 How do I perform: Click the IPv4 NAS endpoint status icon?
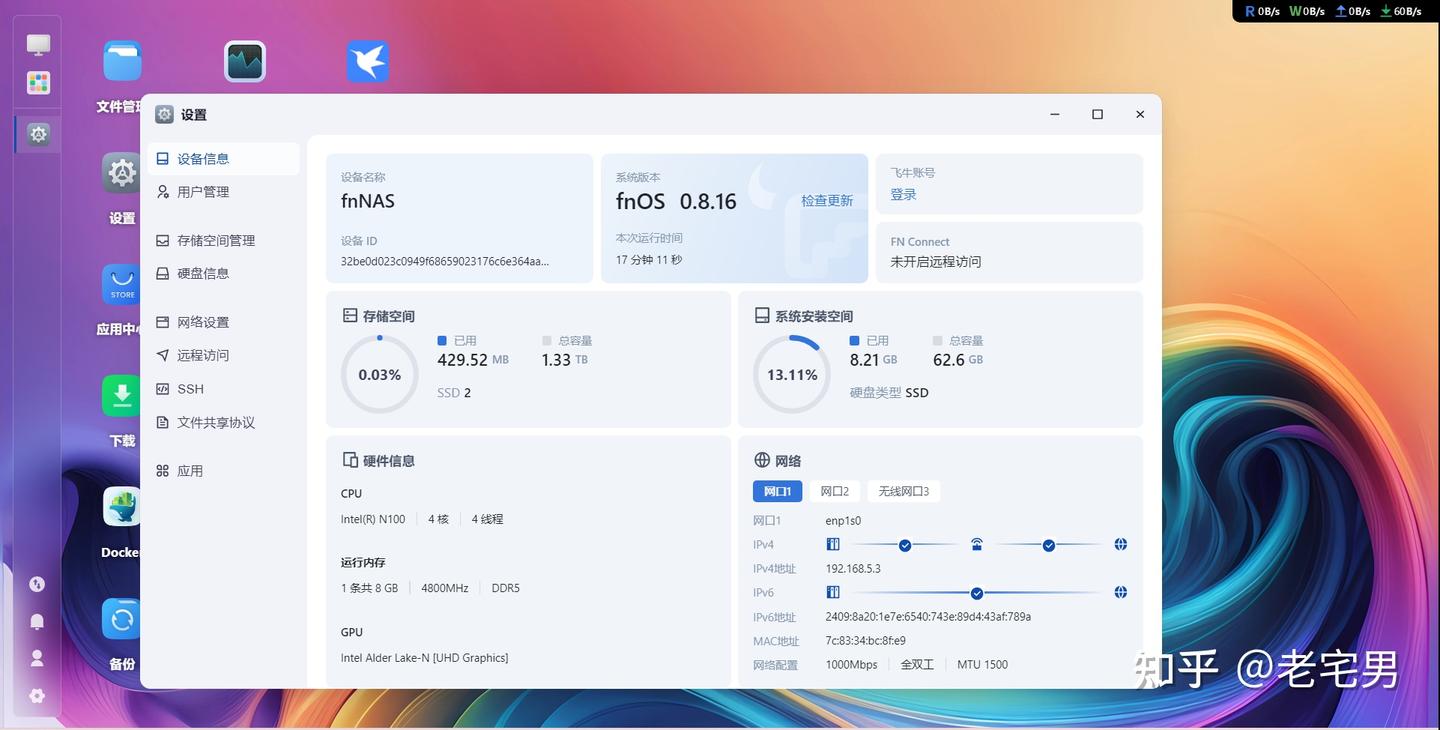click(832, 544)
